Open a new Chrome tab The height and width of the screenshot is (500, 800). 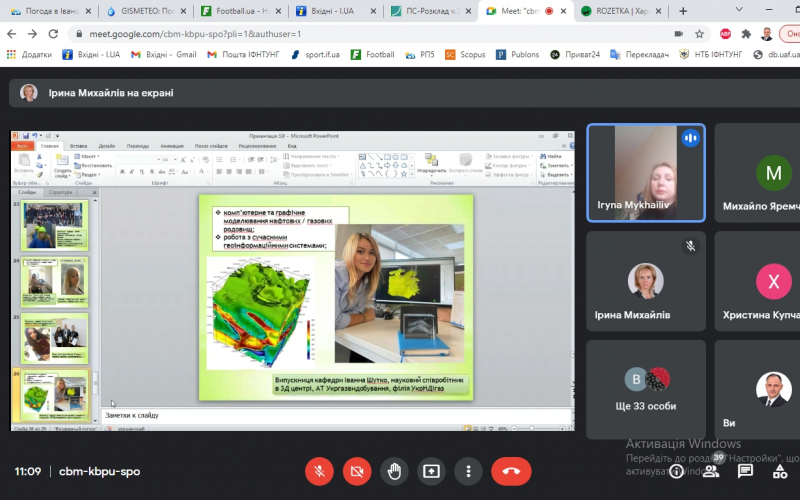pyautogui.click(x=683, y=11)
